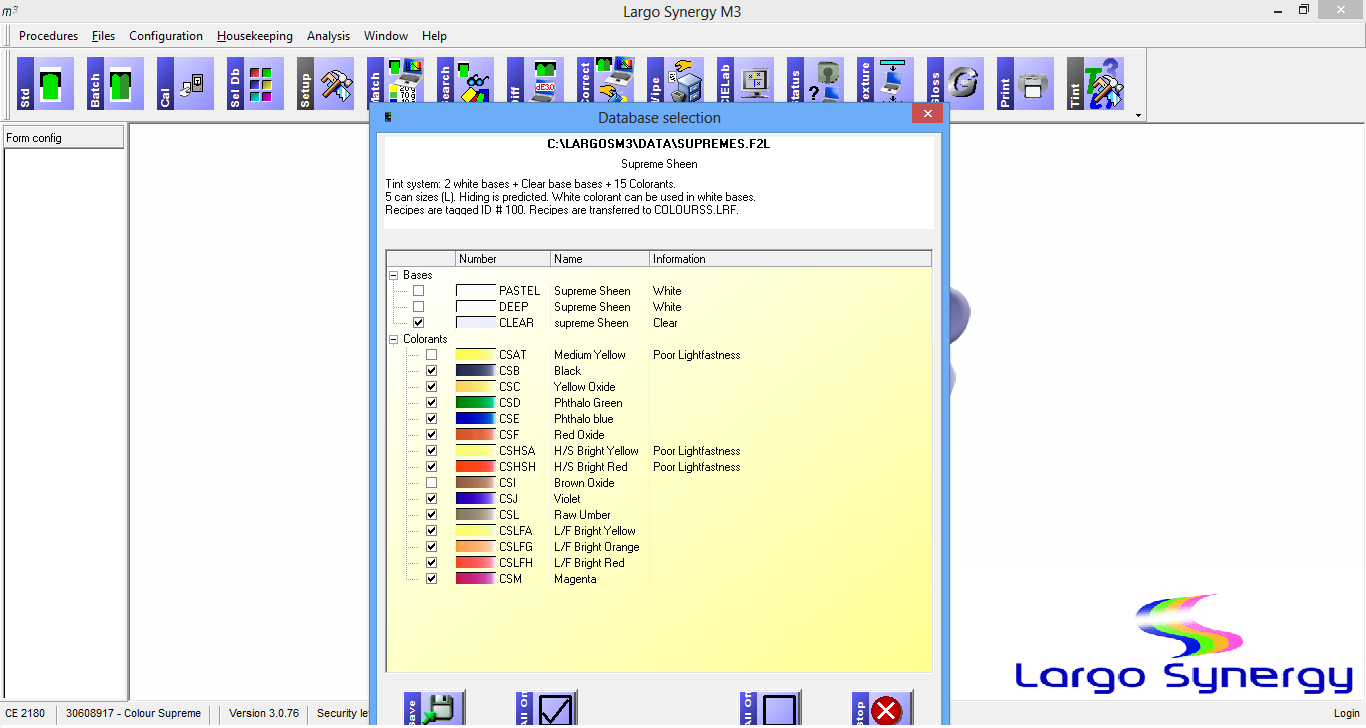
Task: Click the Cal calibration icon
Action: [179, 84]
